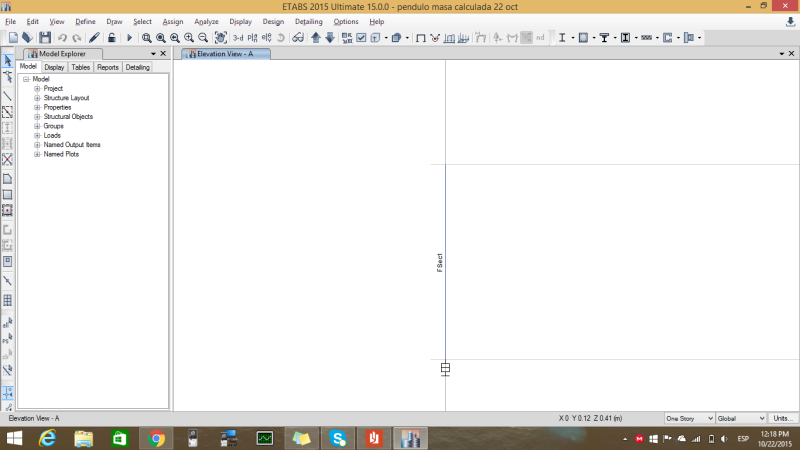800x450 pixels.
Task: Click the Windows Start button
Action: pyautogui.click(x=14, y=438)
